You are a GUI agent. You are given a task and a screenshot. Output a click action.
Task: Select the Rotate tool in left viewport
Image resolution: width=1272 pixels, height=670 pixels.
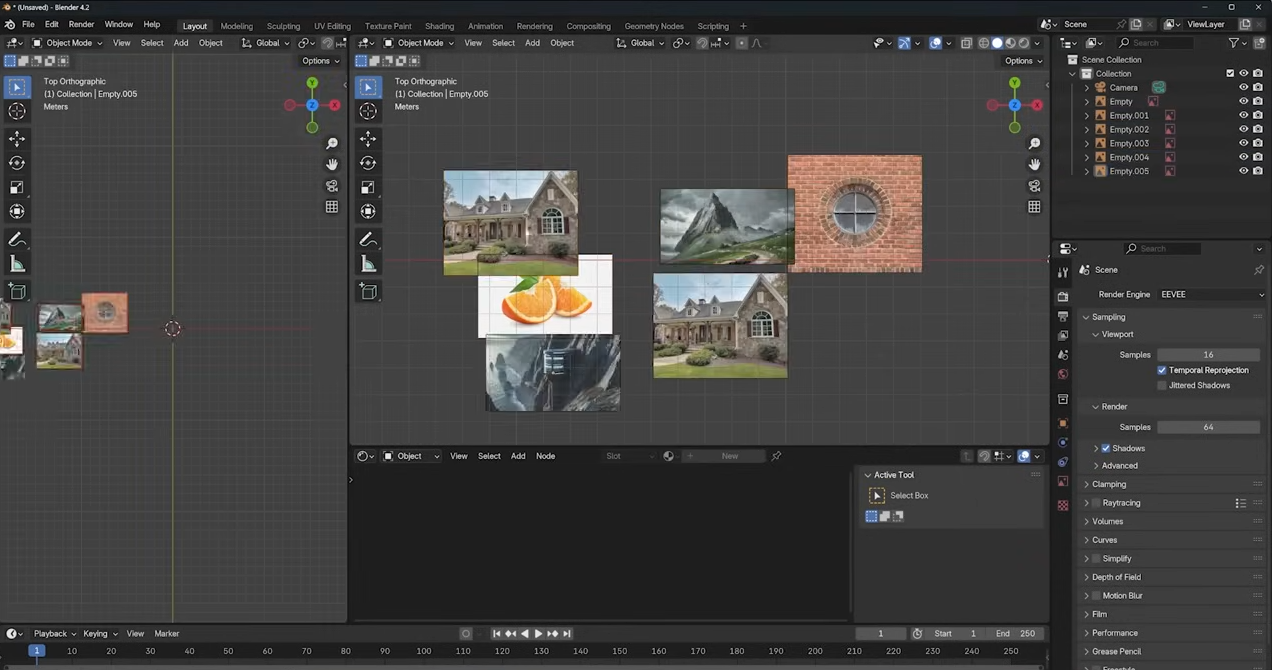coord(17,163)
